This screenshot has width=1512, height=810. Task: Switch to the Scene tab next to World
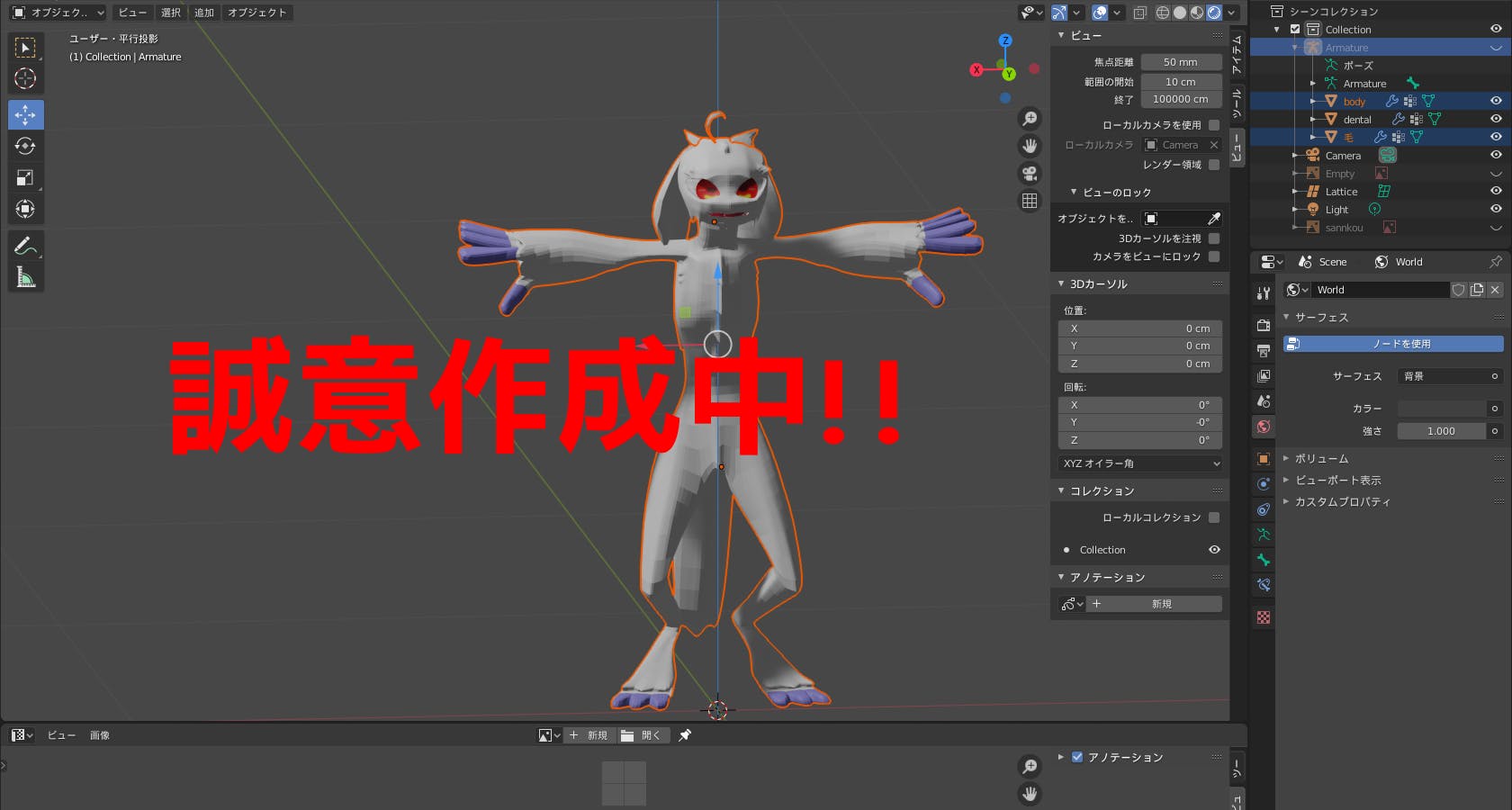pyautogui.click(x=1323, y=261)
